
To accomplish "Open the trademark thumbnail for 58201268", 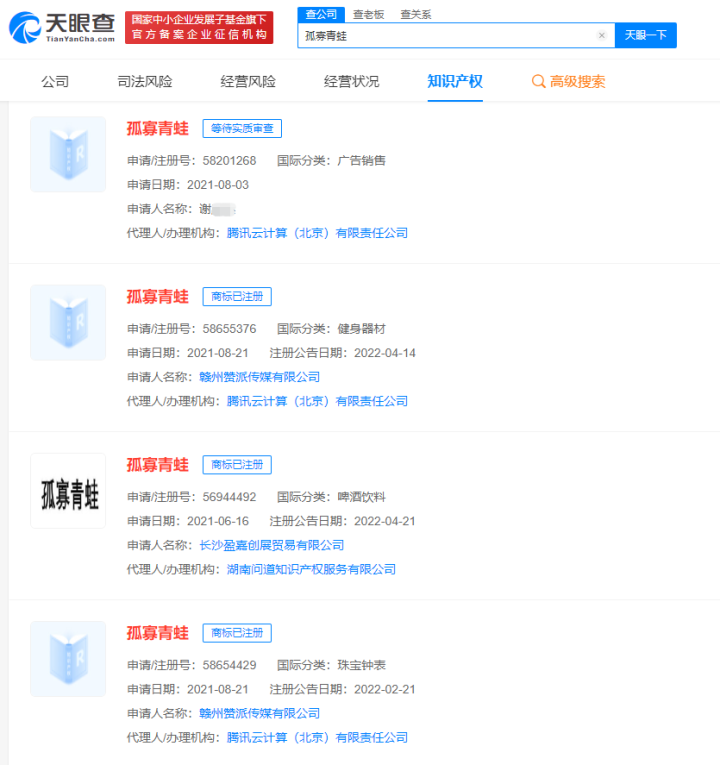I will pos(68,154).
